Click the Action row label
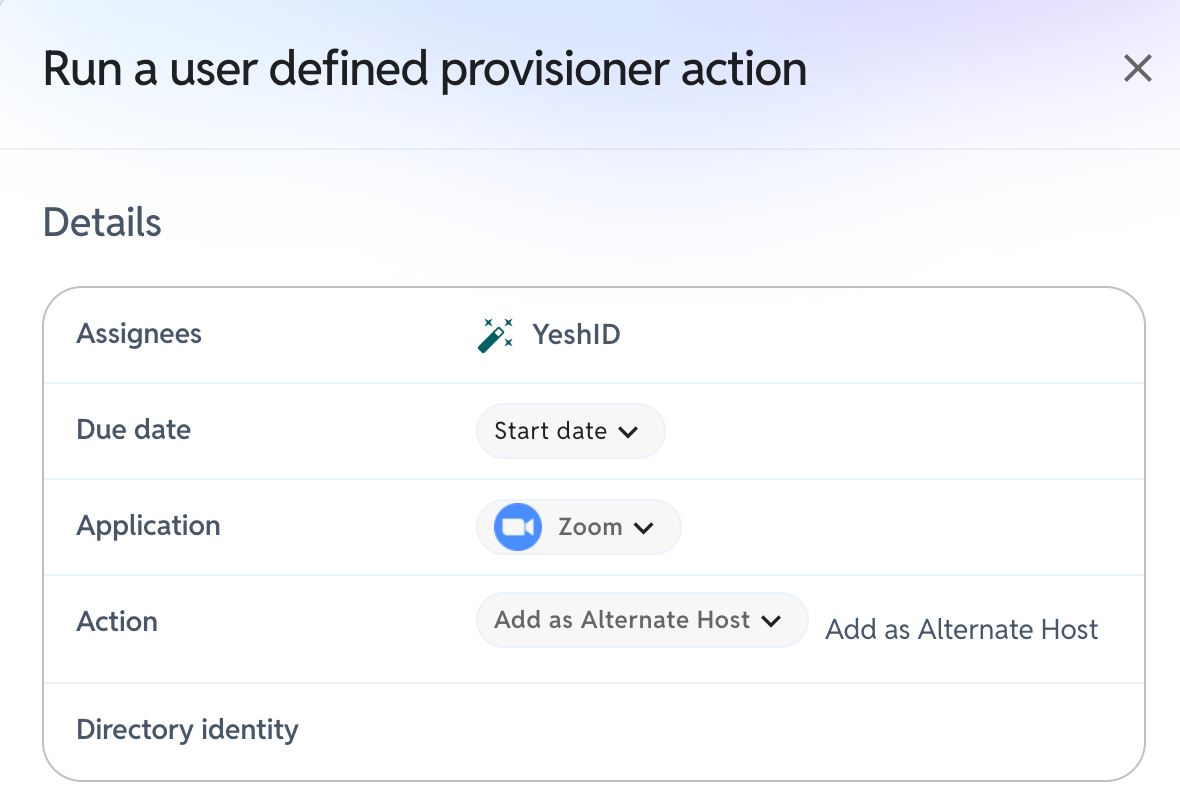The image size is (1180, 796). tap(117, 622)
